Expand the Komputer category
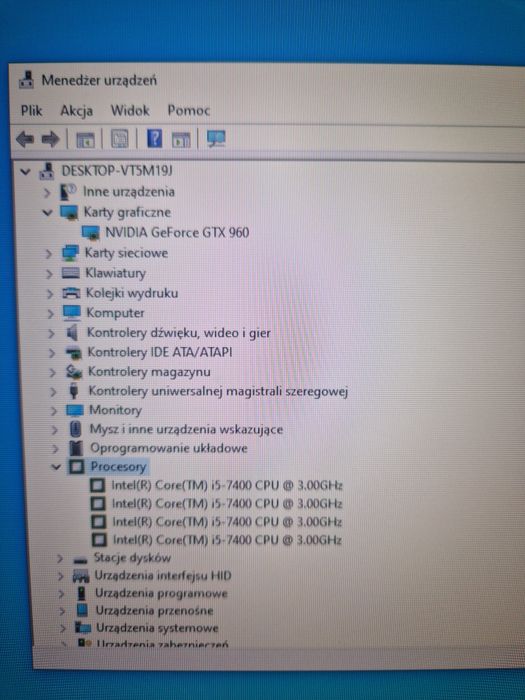Screen dimensions: 525x700 (50, 313)
